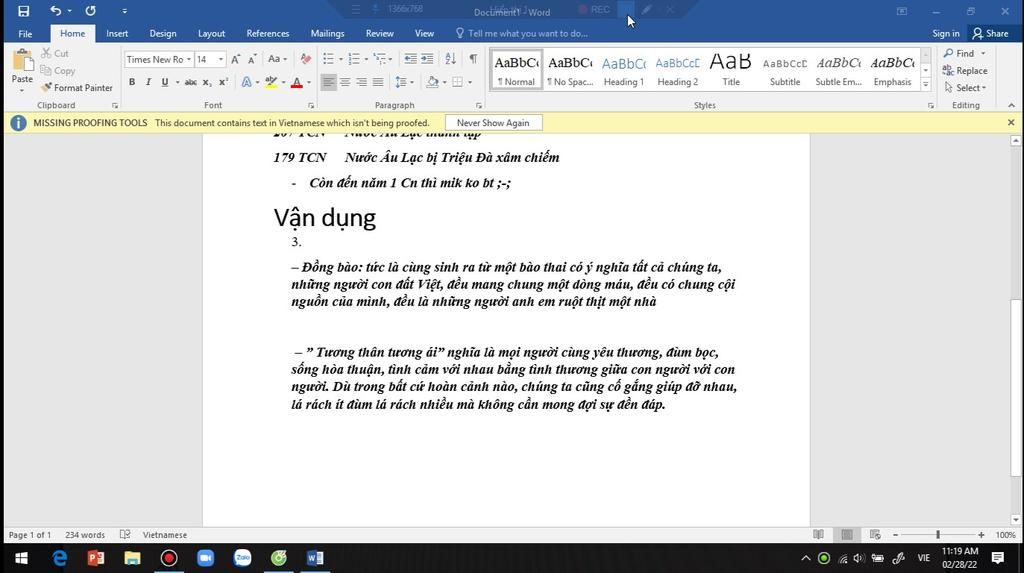Screen dimensions: 1024x573
Task: Apply the Heading 1 style
Action: 623,70
